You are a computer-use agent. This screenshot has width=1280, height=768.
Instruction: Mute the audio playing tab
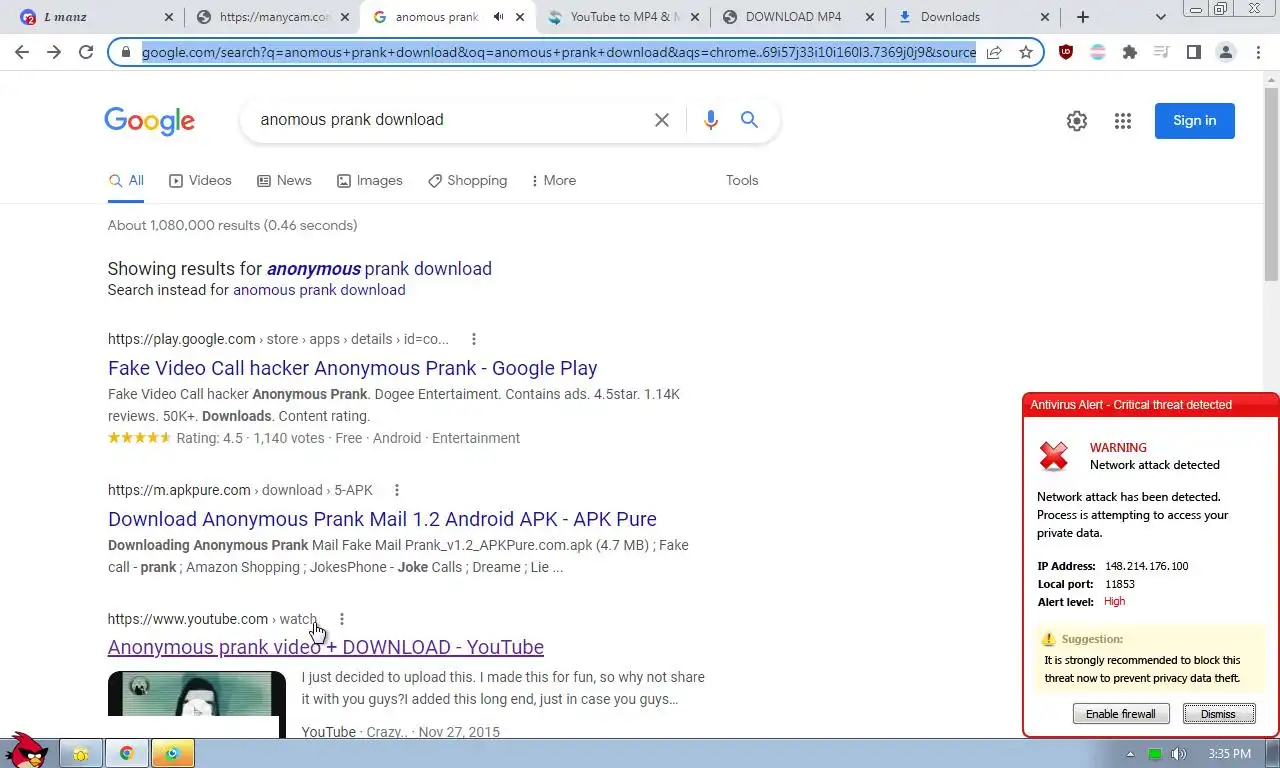click(x=498, y=17)
